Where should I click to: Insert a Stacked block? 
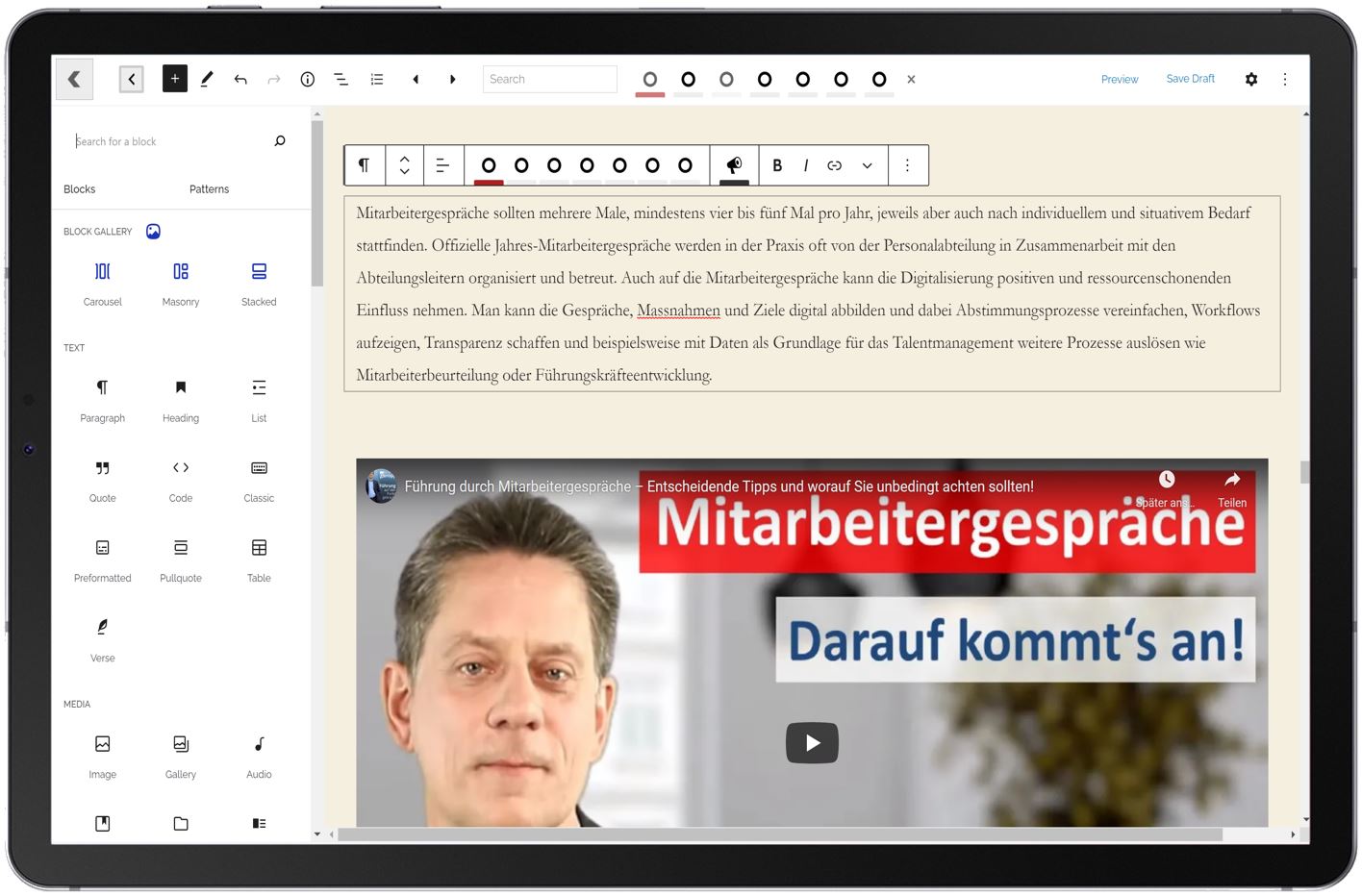click(259, 285)
